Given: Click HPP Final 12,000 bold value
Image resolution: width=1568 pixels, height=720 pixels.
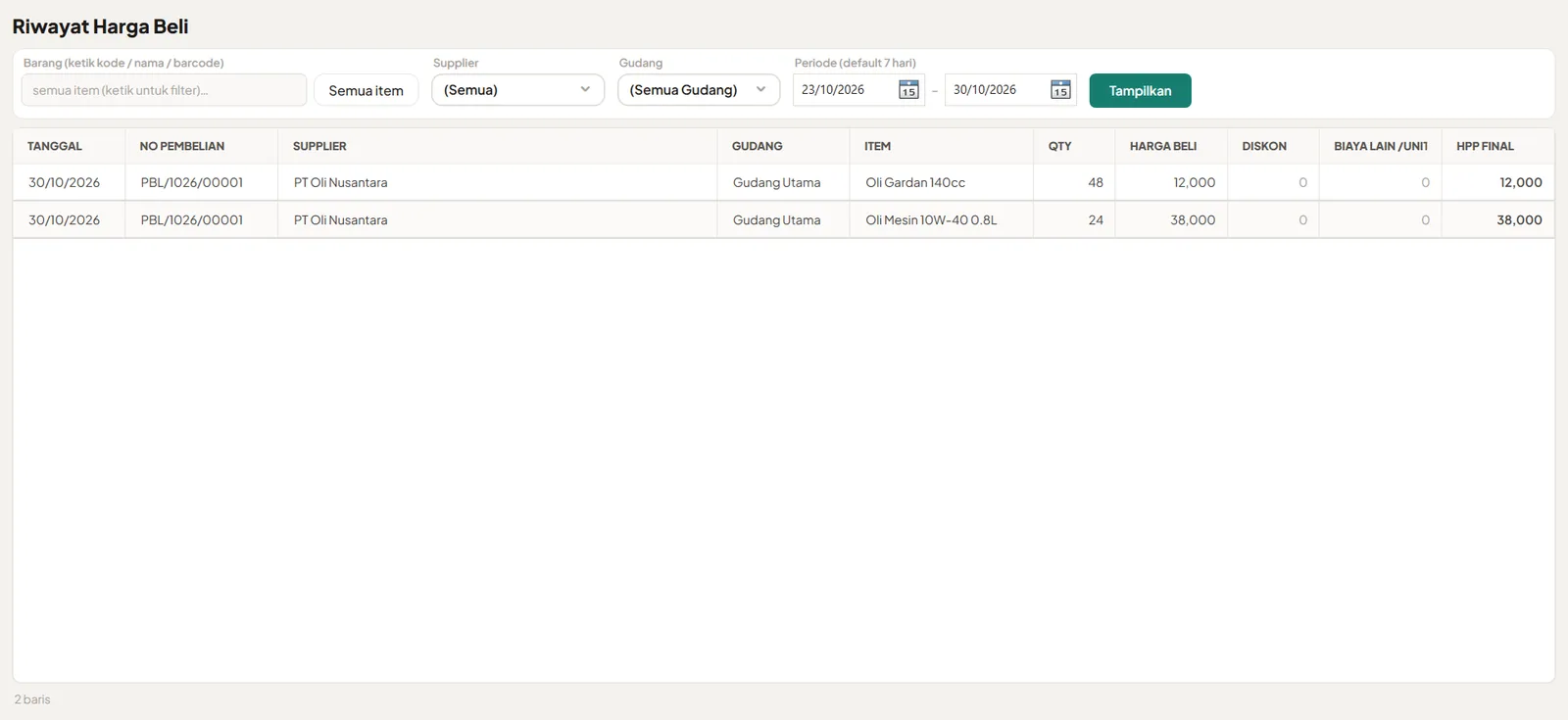Looking at the screenshot, I should point(1521,182).
